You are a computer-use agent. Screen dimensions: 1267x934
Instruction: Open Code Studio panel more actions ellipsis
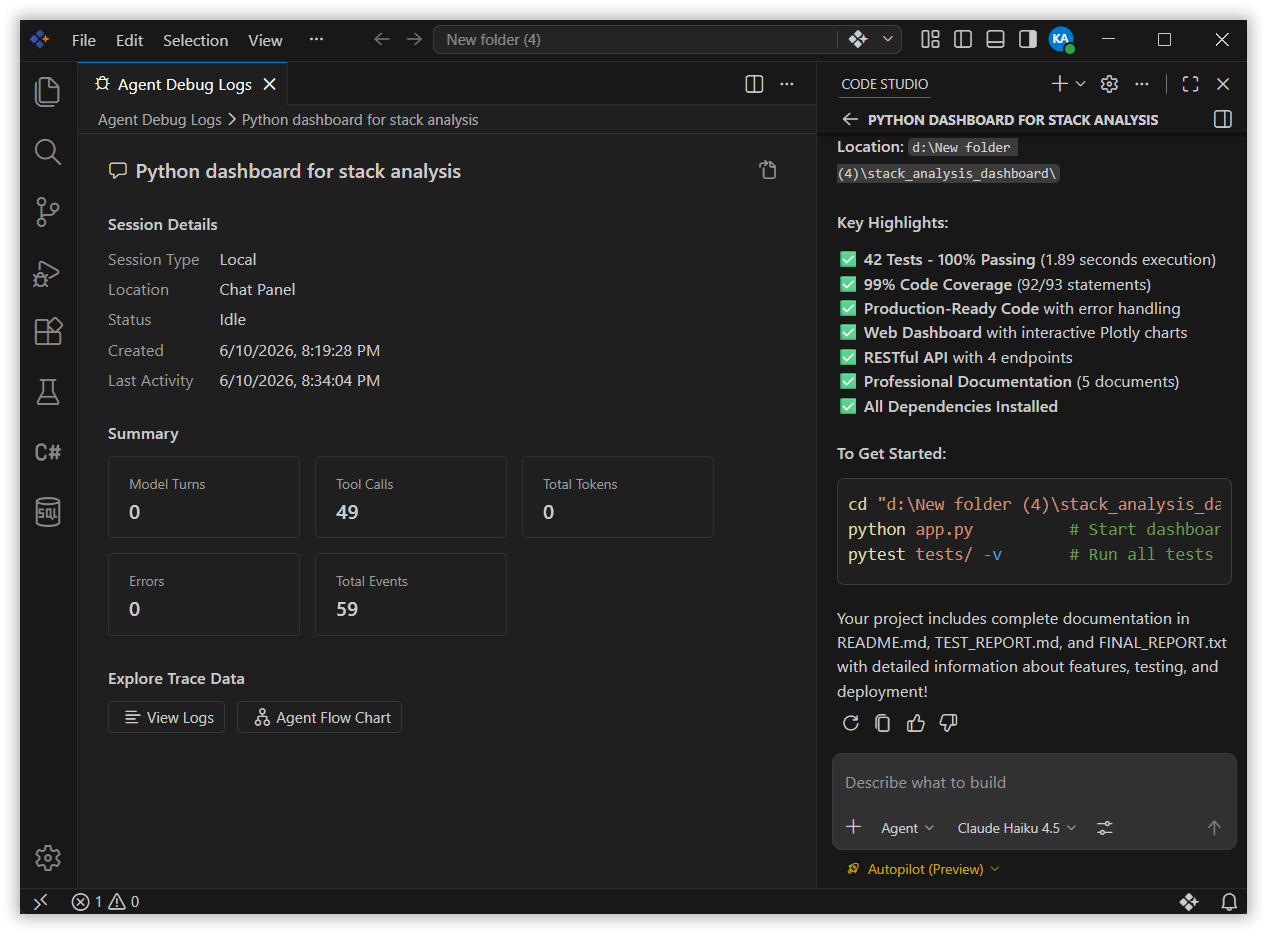(x=1142, y=84)
